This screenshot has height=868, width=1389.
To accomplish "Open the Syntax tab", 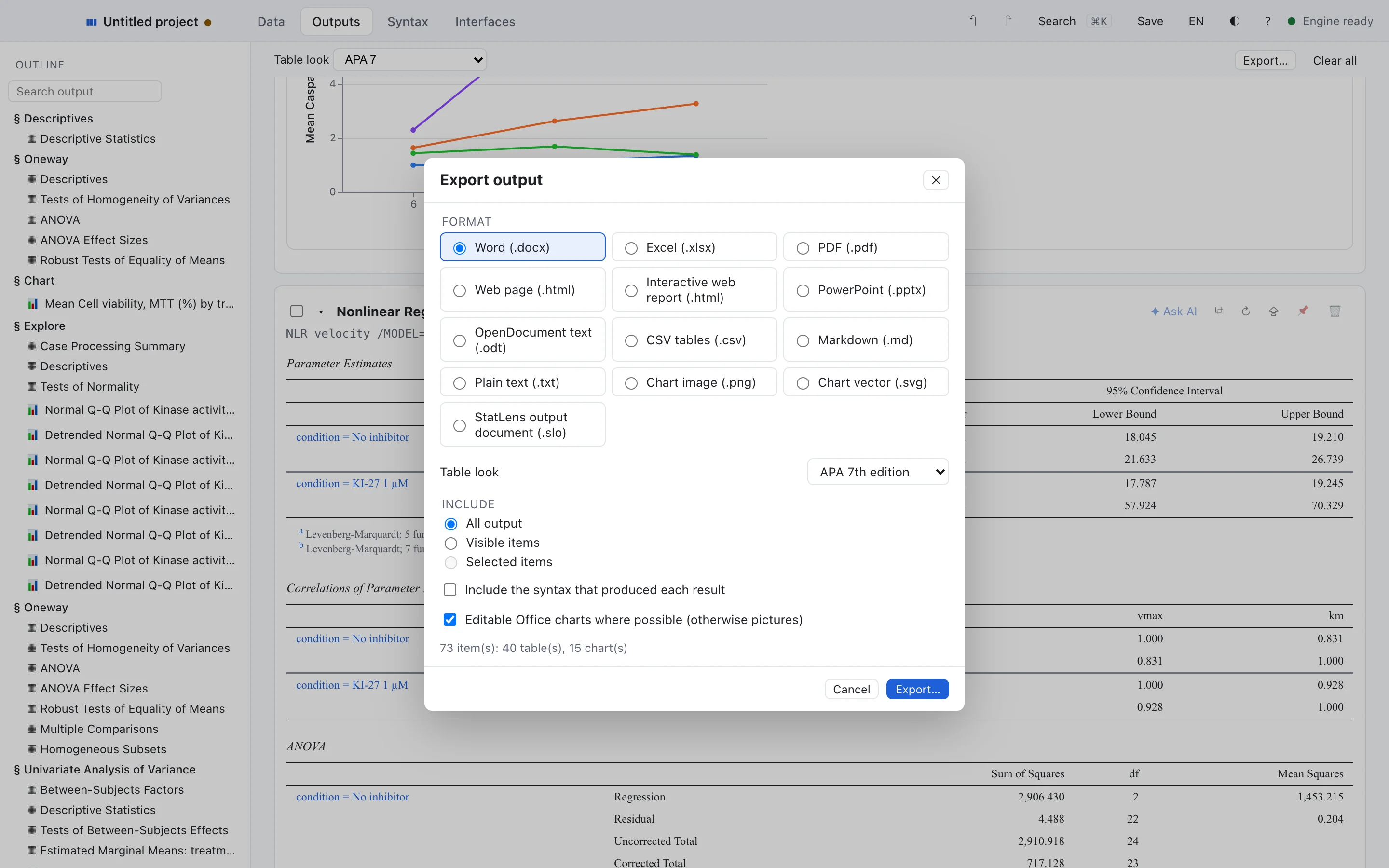I will (408, 22).
